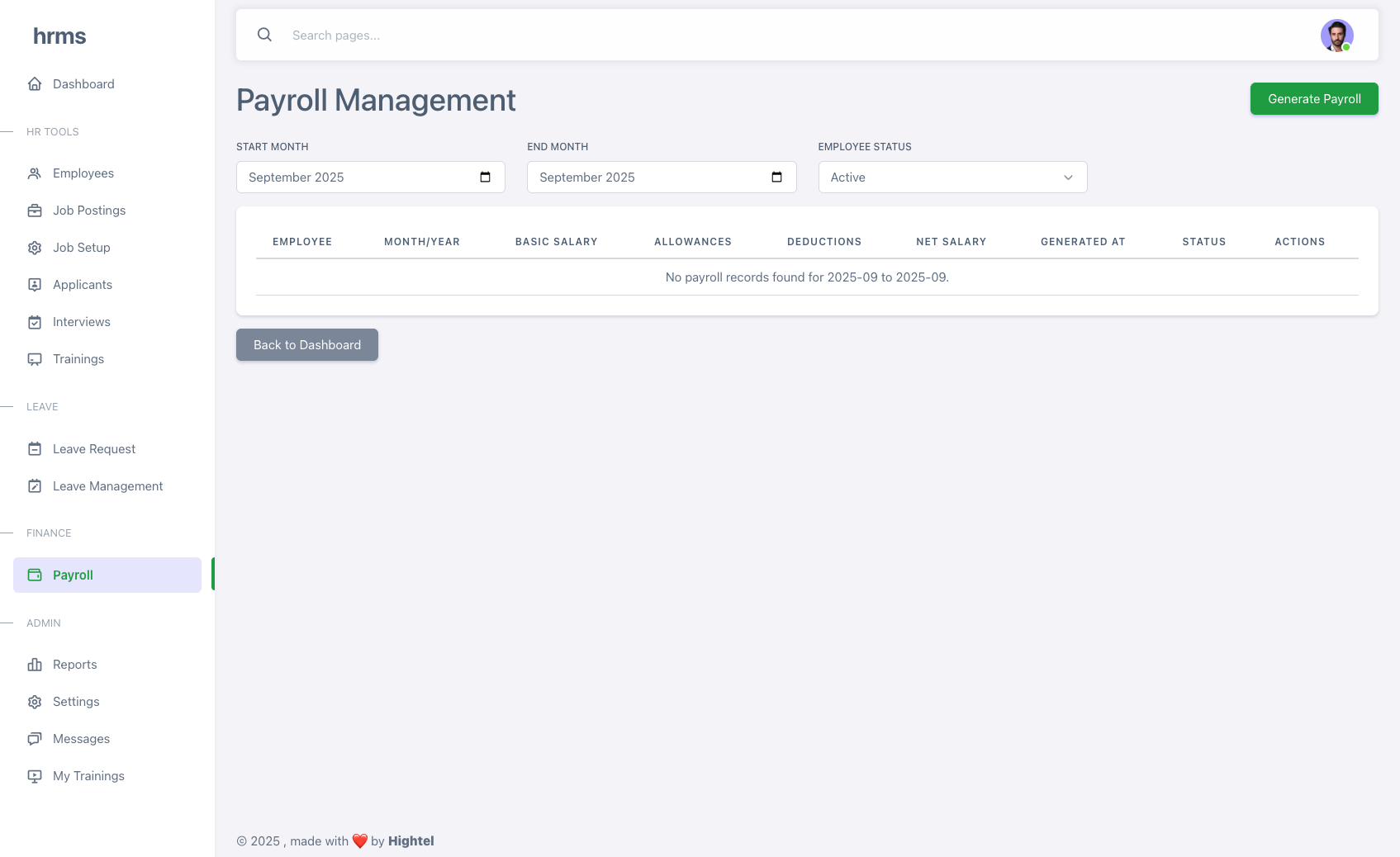
Task: Click the Interviews calendar icon
Action: tap(35, 322)
